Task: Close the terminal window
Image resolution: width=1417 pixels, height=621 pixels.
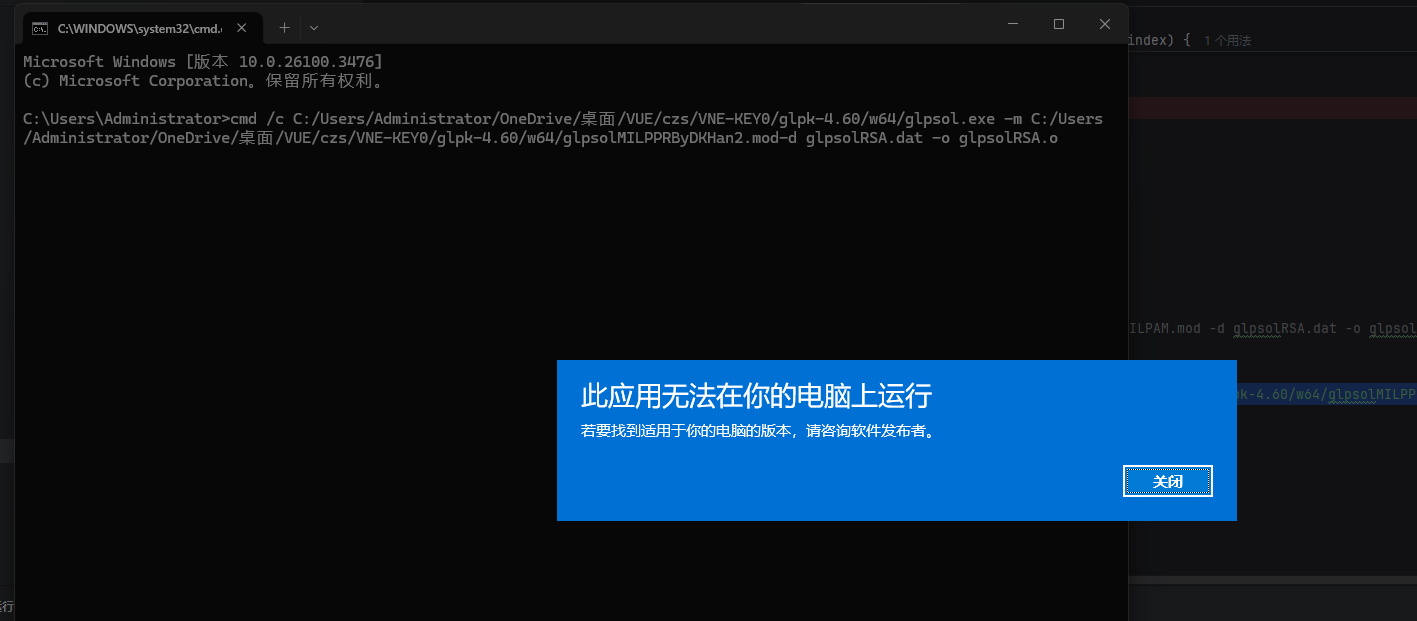Action: pyautogui.click(x=1105, y=24)
